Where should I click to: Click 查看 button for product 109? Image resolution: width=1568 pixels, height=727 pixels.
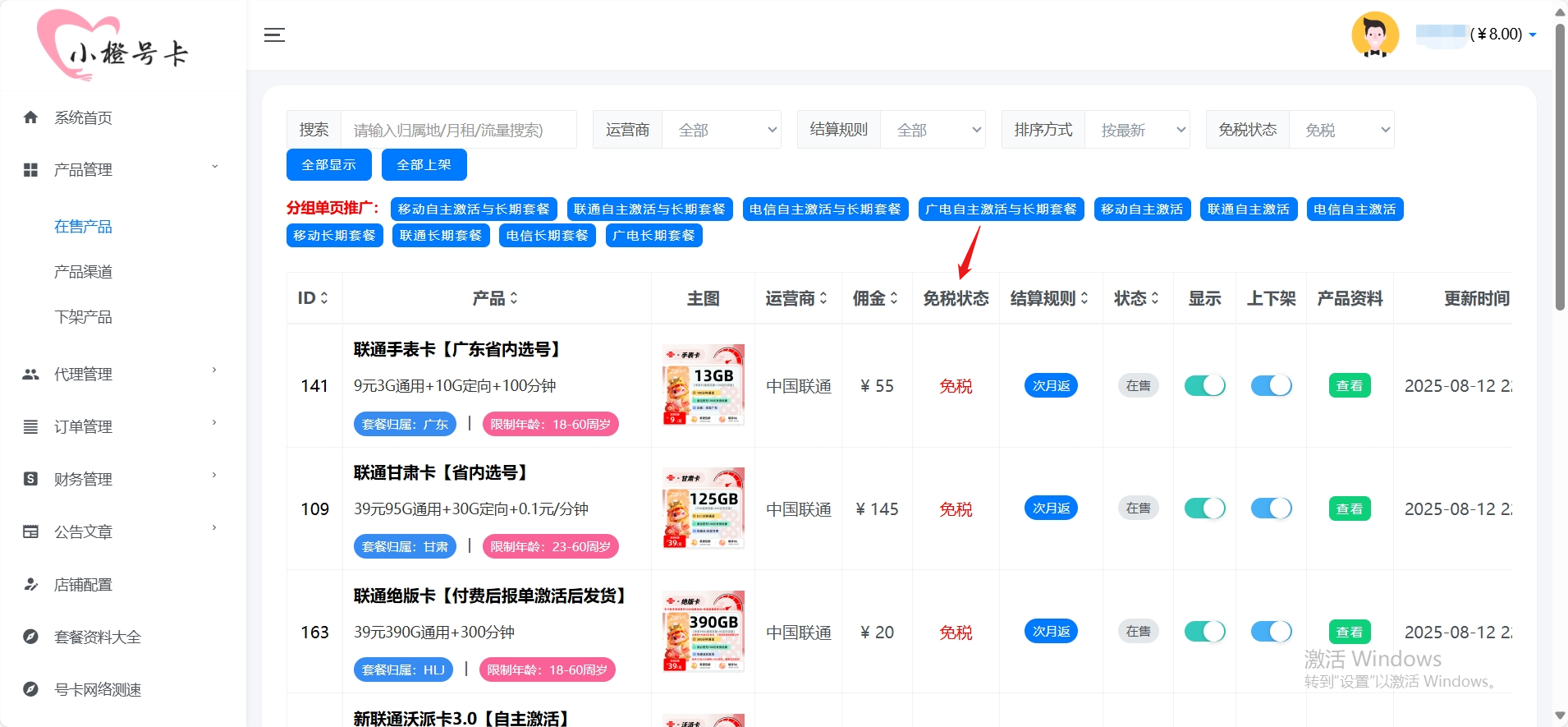coord(1349,508)
